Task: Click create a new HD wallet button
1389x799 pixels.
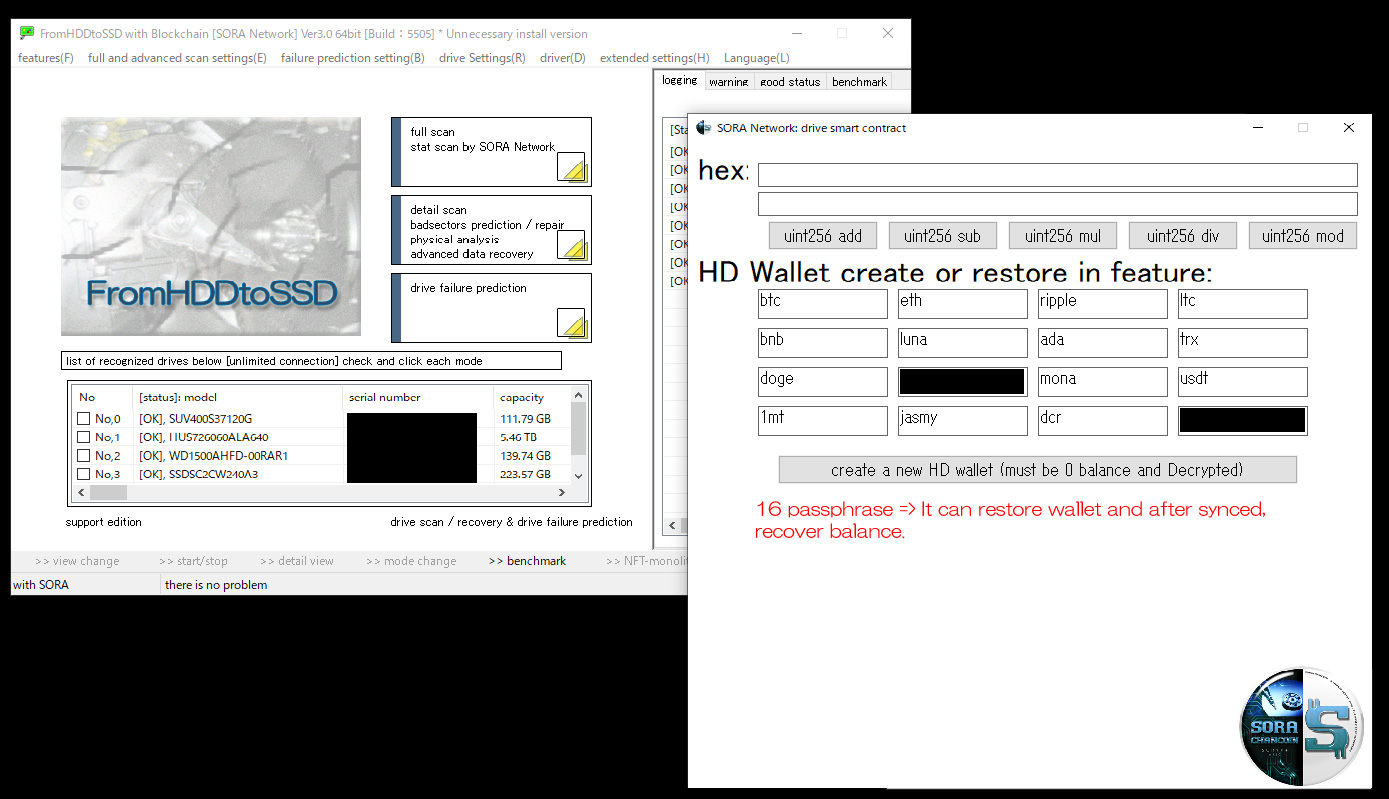Action: (1037, 470)
